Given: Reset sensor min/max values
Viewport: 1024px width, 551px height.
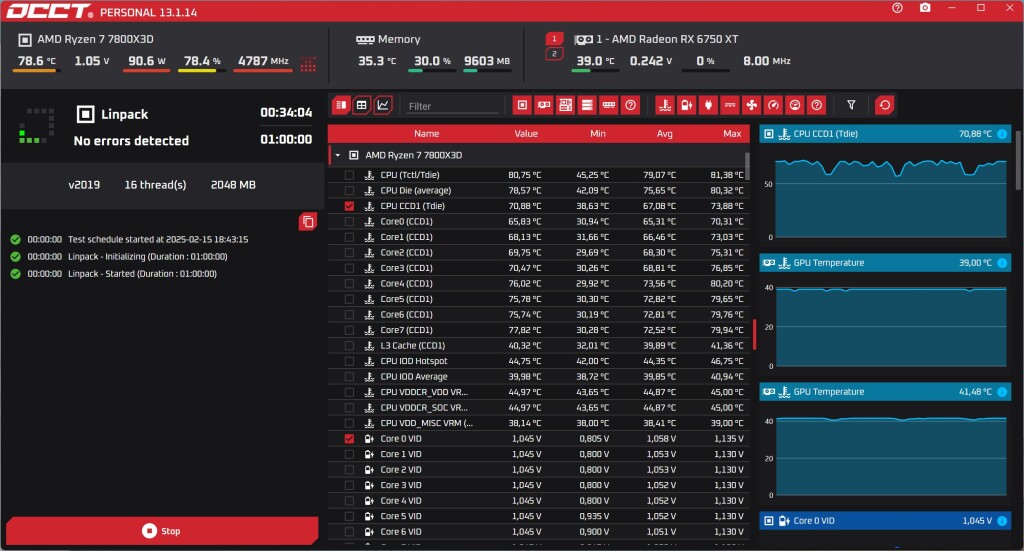Looking at the screenshot, I should pyautogui.click(x=884, y=105).
